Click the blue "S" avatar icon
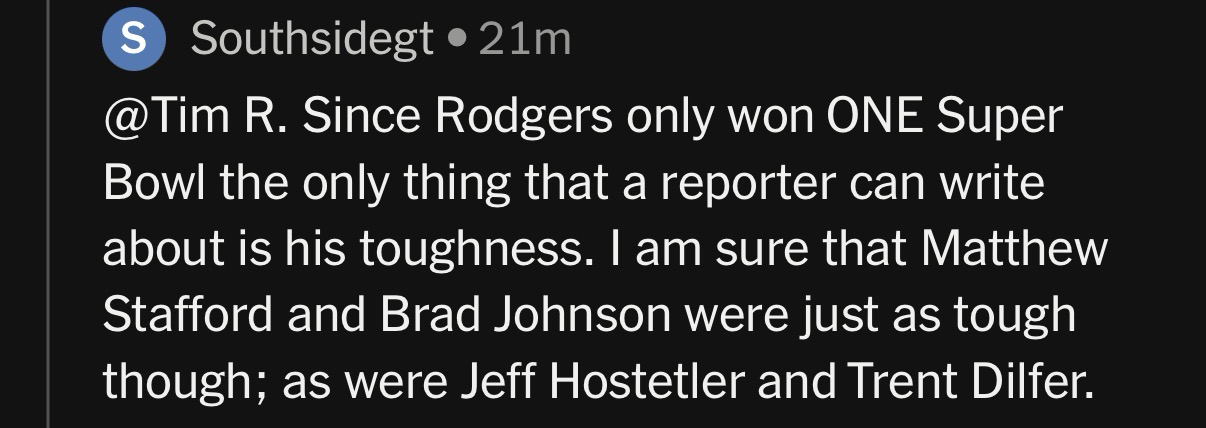This screenshot has width=1206, height=428. pyautogui.click(x=136, y=40)
